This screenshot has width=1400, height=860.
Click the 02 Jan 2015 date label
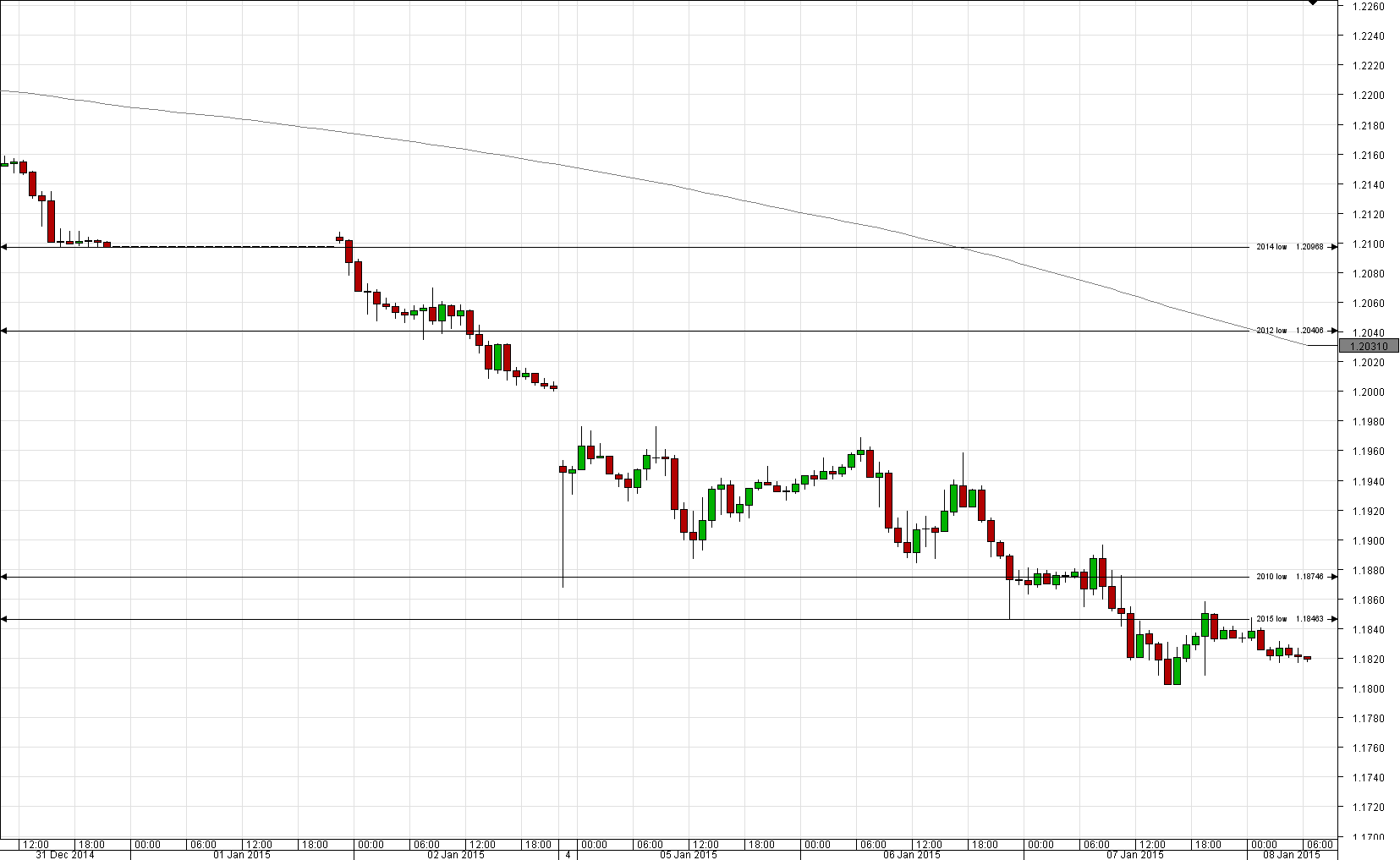[455, 854]
